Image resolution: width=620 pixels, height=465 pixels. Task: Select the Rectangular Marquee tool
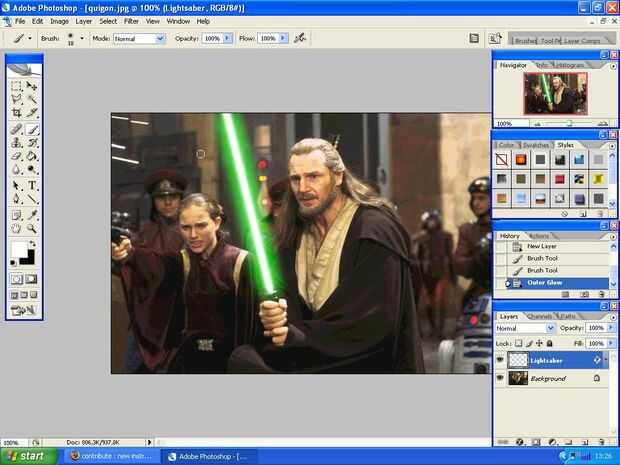pos(16,86)
